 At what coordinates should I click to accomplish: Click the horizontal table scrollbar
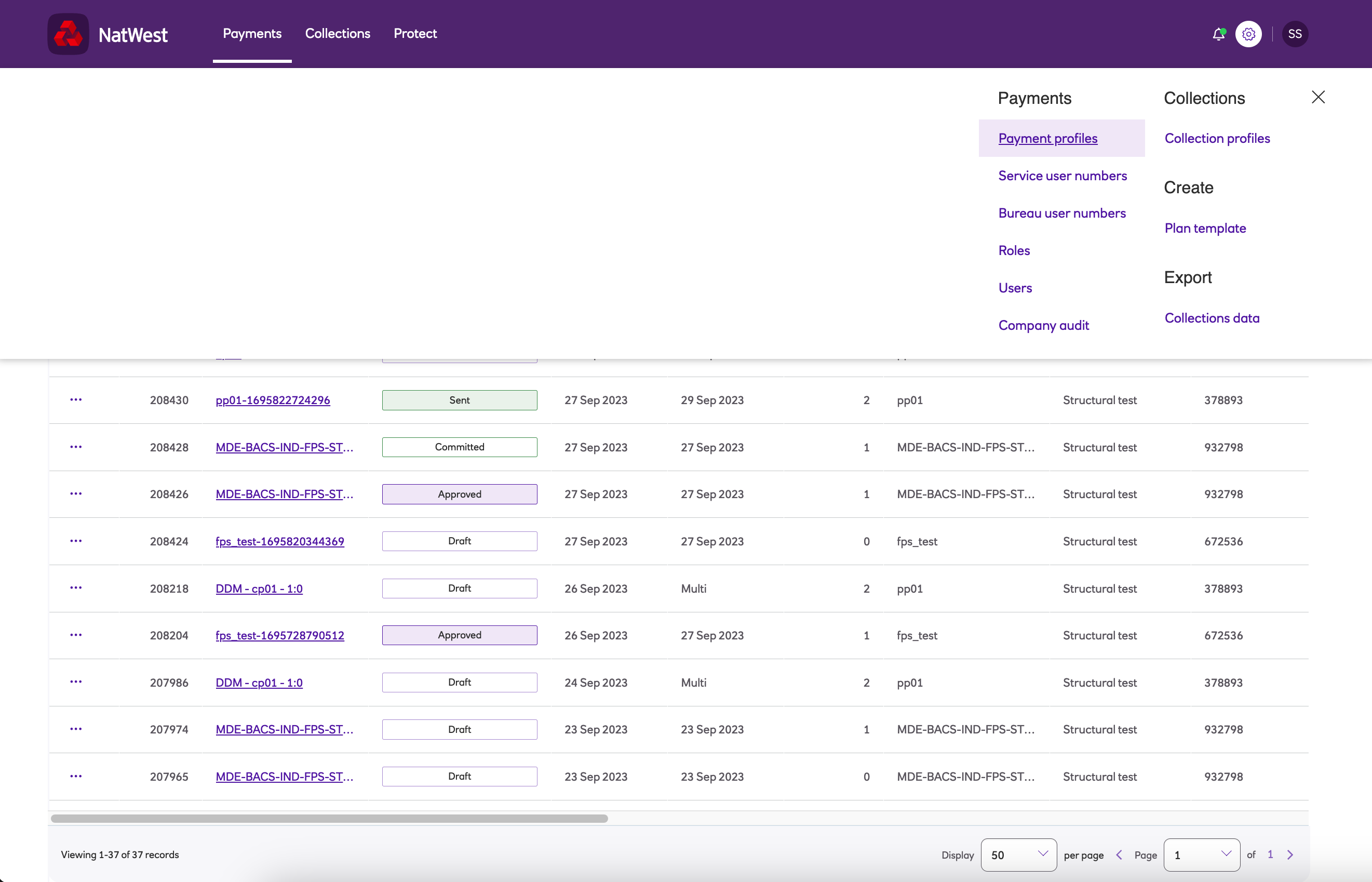coord(329,819)
